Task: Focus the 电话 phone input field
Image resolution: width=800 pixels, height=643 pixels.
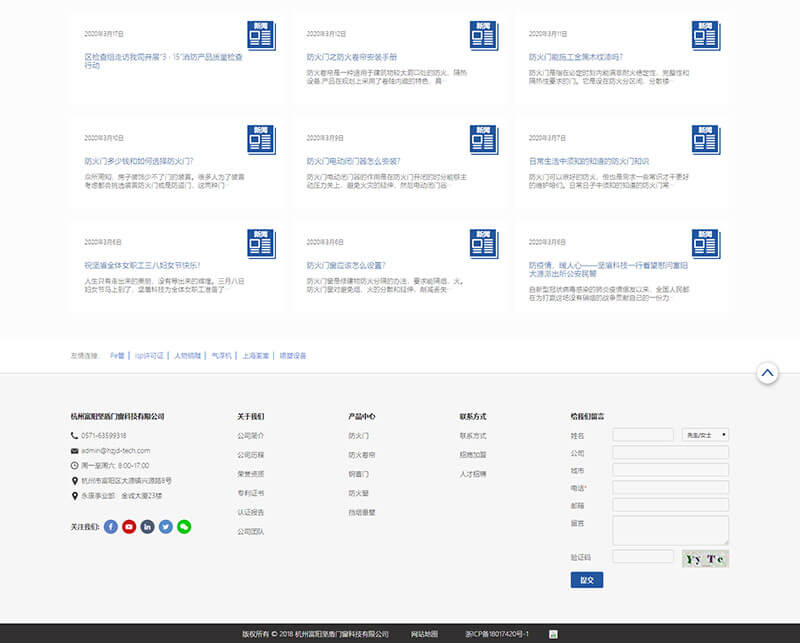Action: pyautogui.click(x=670, y=487)
